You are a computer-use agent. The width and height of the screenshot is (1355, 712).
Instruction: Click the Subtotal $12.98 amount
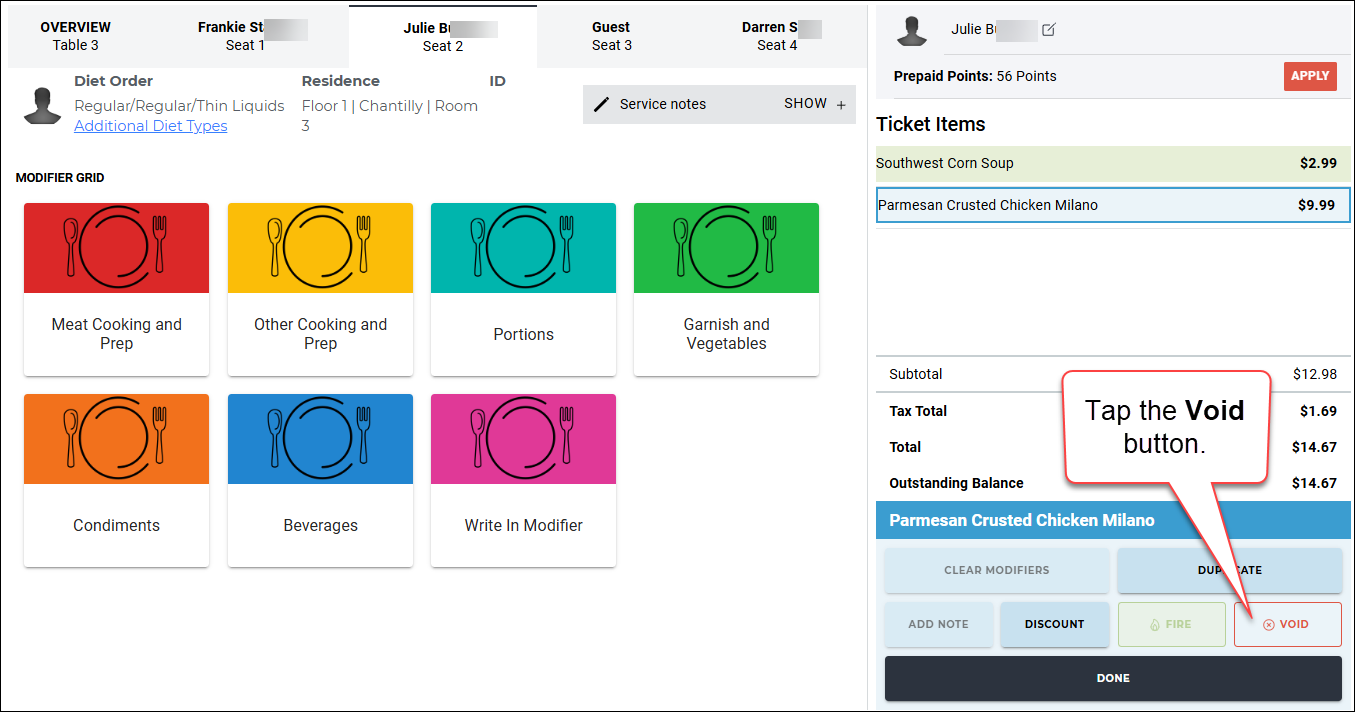click(1314, 374)
